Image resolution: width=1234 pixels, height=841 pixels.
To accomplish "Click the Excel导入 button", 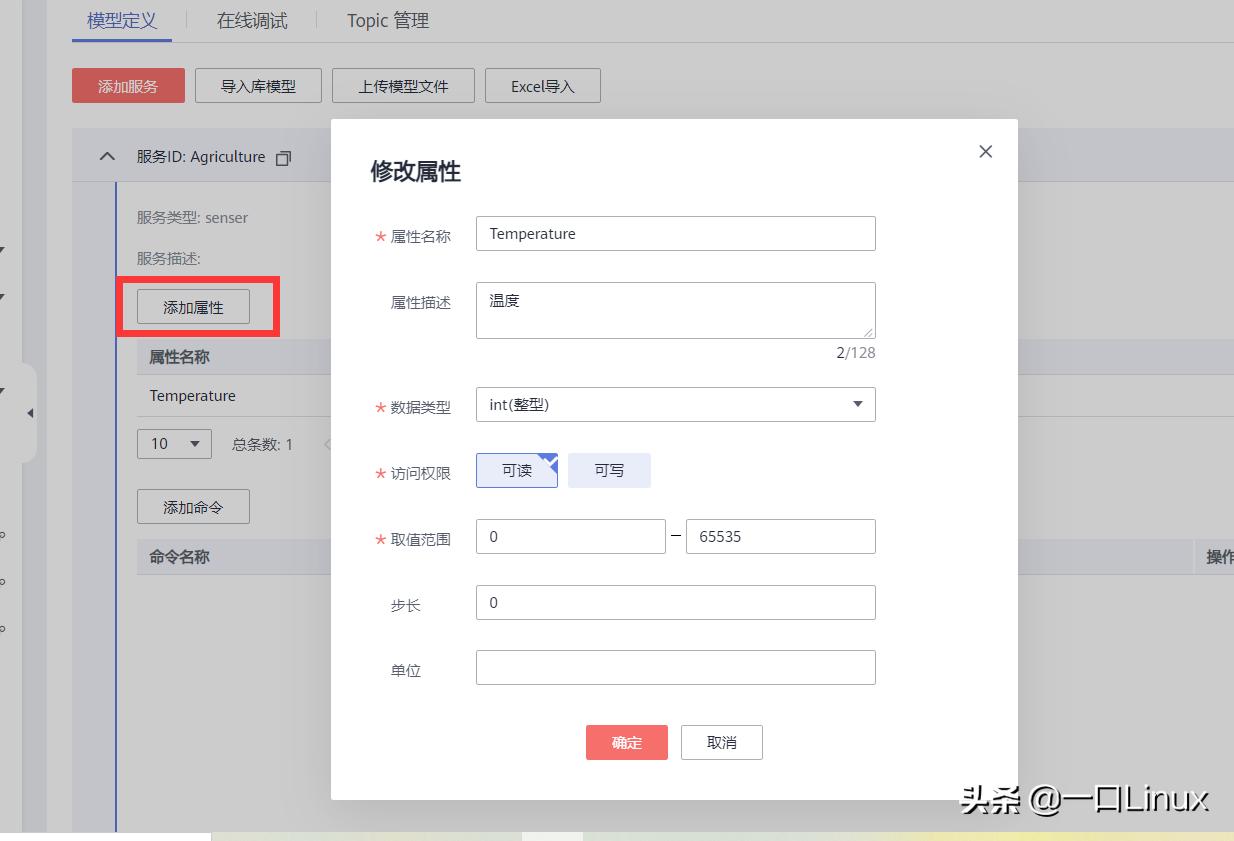I will 542,85.
